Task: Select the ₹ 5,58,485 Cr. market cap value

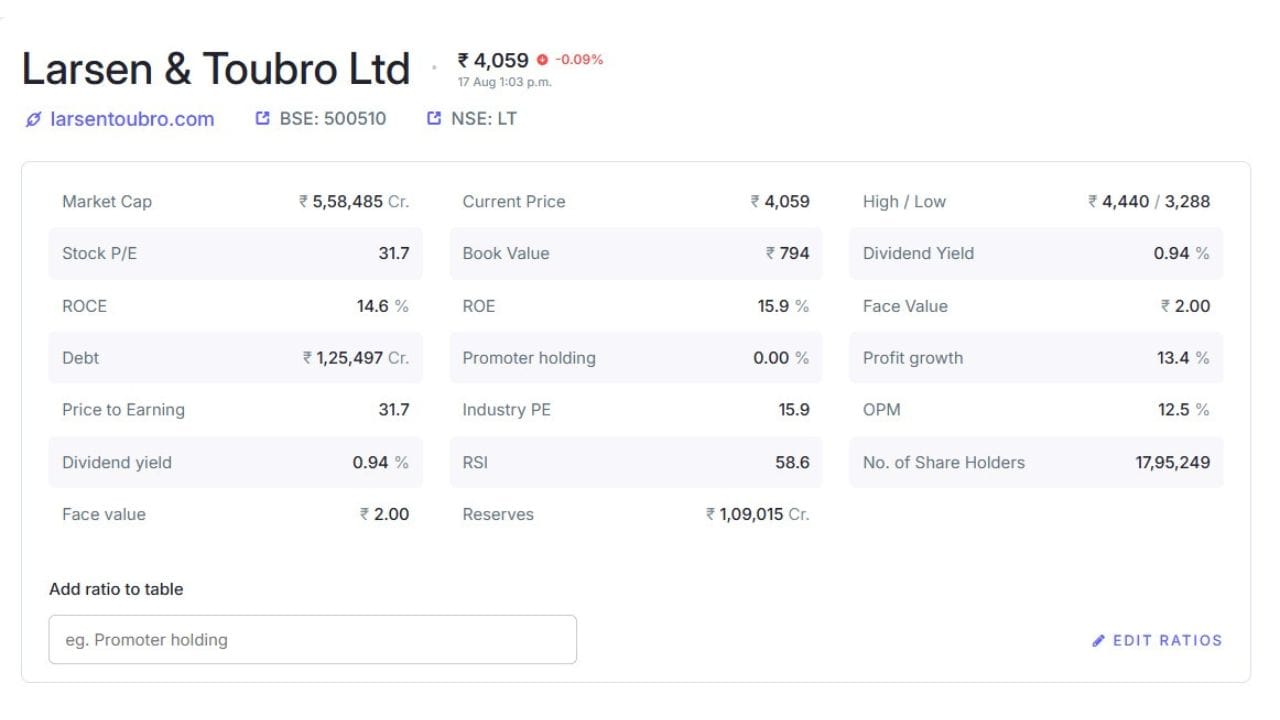Action: pos(354,202)
